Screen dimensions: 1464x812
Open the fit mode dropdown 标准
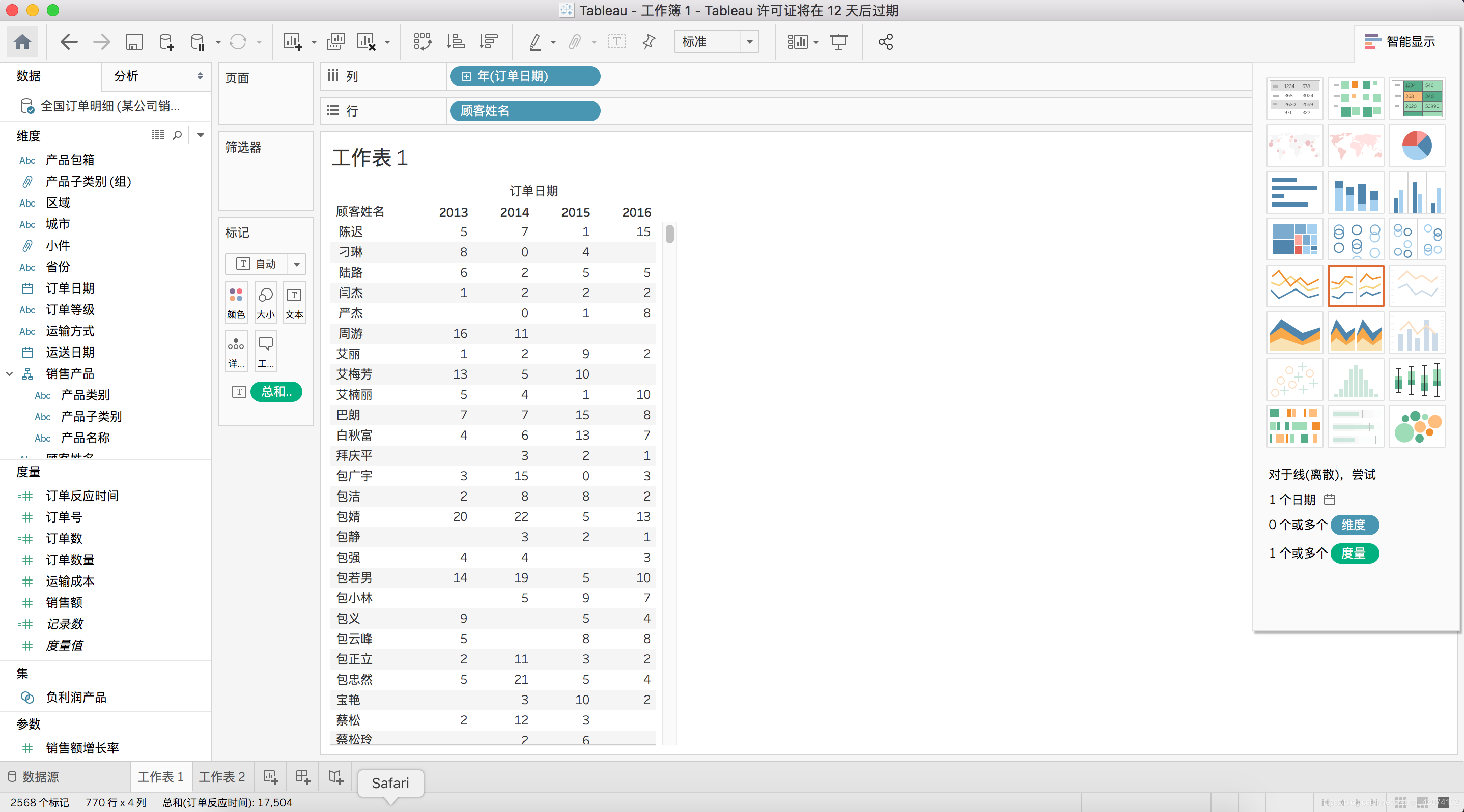[717, 41]
